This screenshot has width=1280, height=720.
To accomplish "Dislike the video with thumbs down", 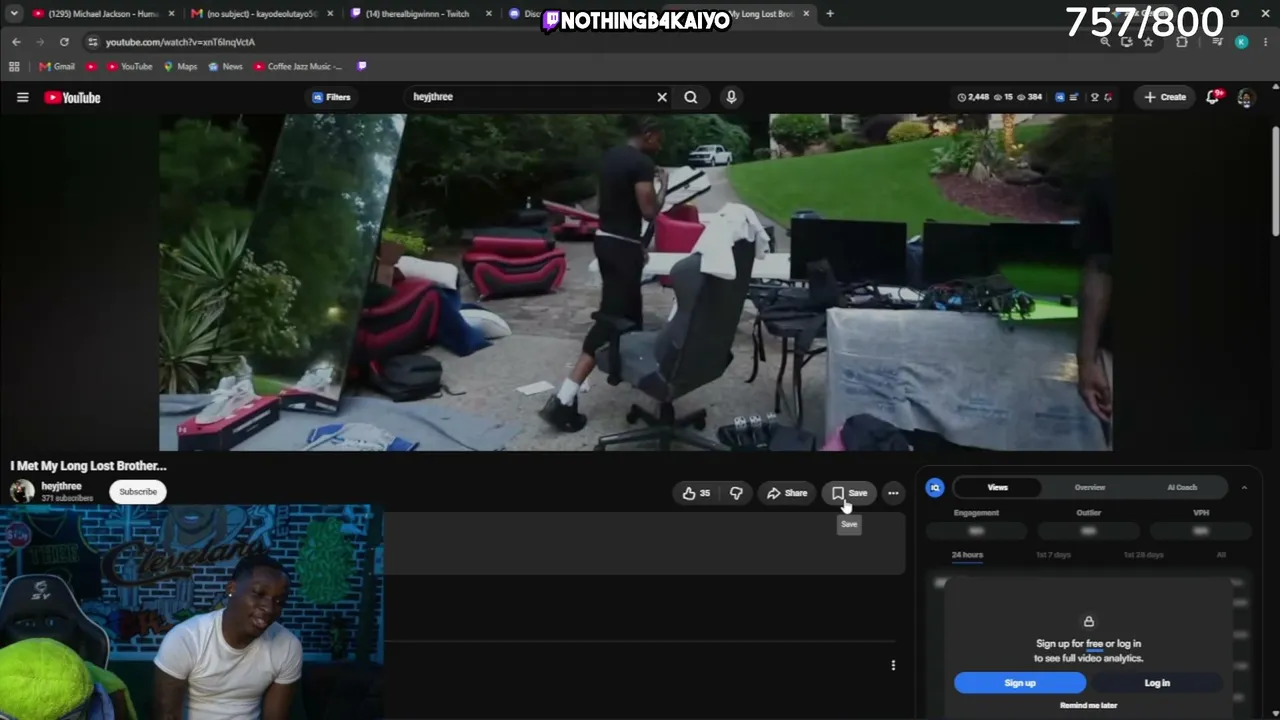I will 736,493.
